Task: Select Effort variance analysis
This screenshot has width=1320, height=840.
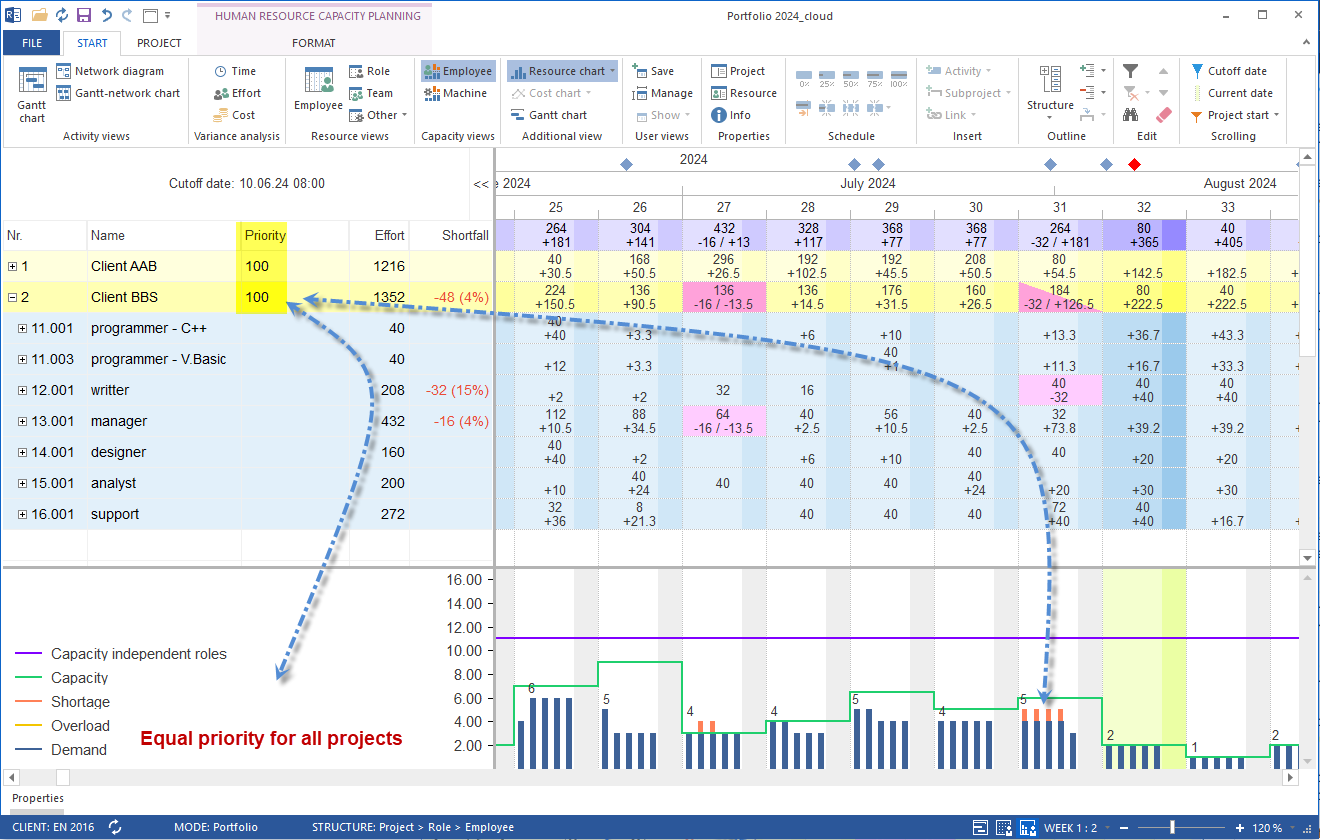Action: [237, 93]
